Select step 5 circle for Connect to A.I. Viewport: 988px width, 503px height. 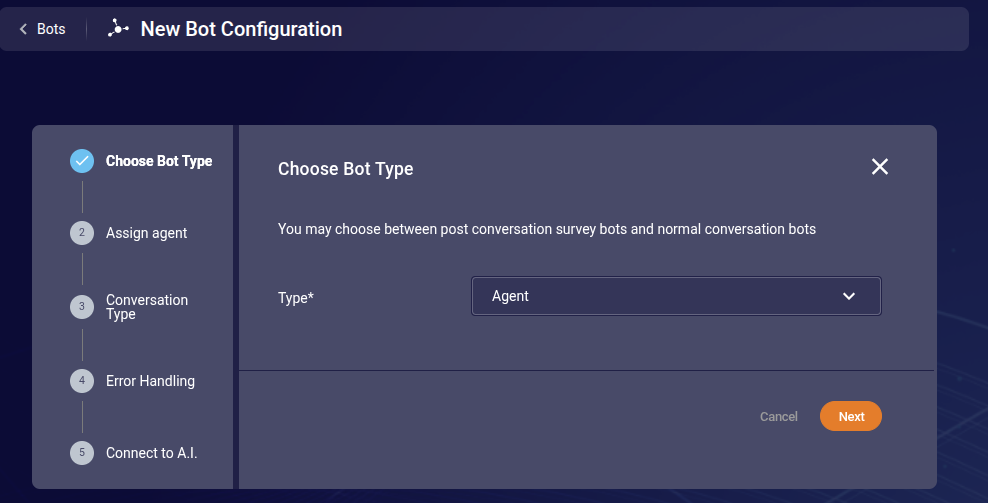click(x=82, y=453)
